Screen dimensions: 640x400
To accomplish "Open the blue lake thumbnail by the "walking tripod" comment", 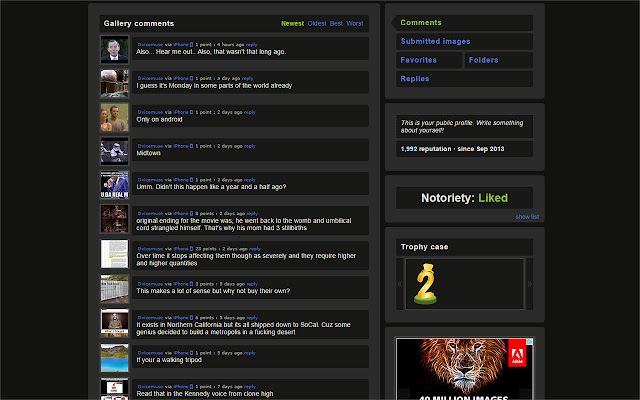I will point(114,357).
